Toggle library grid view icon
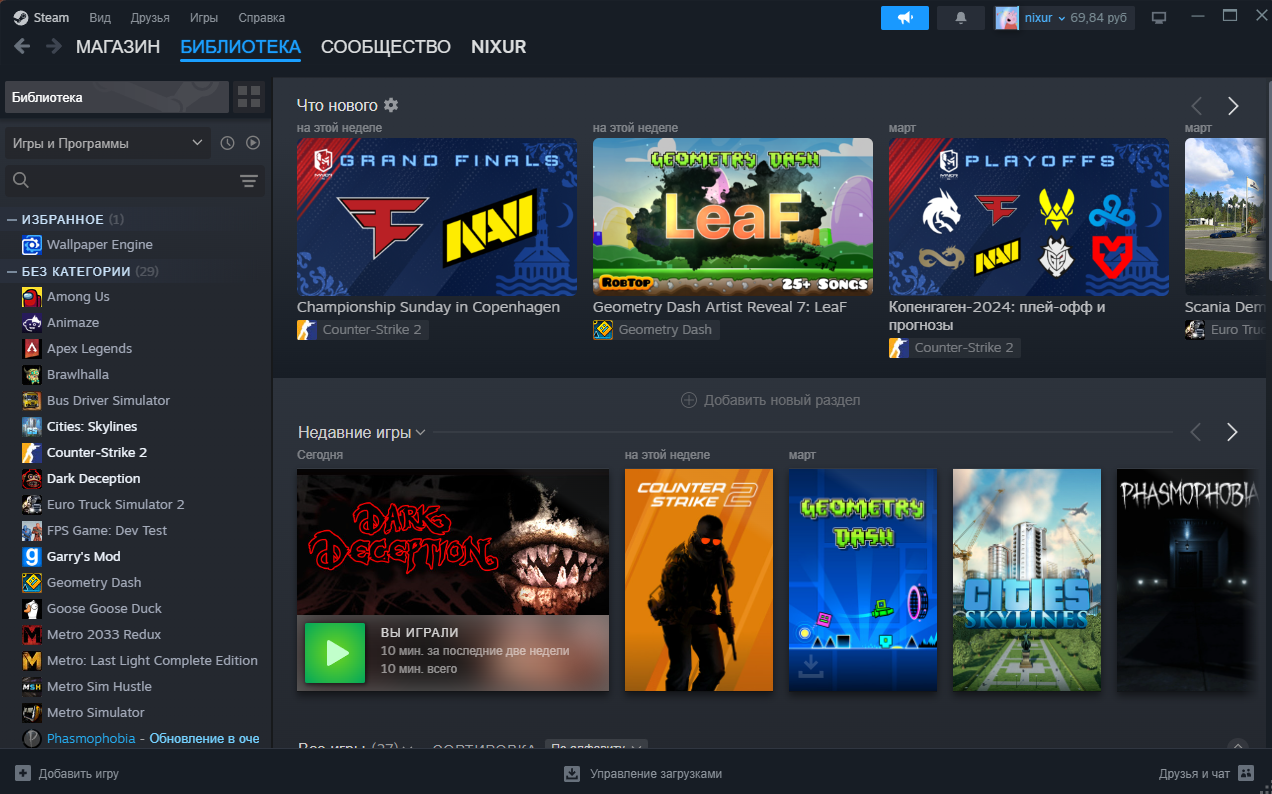 249,97
